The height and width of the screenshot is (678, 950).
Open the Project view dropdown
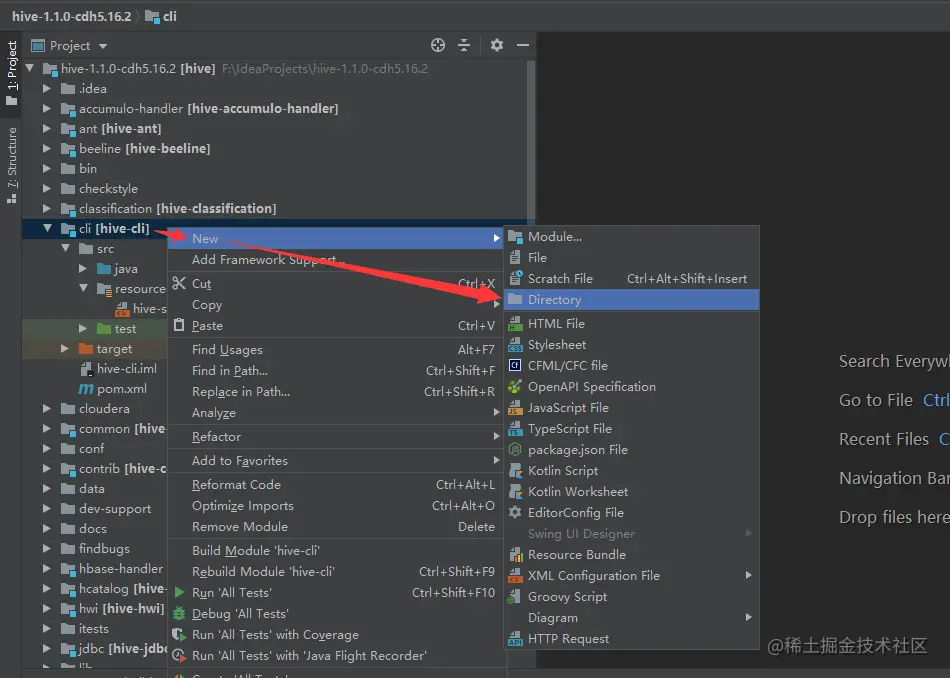click(x=103, y=46)
